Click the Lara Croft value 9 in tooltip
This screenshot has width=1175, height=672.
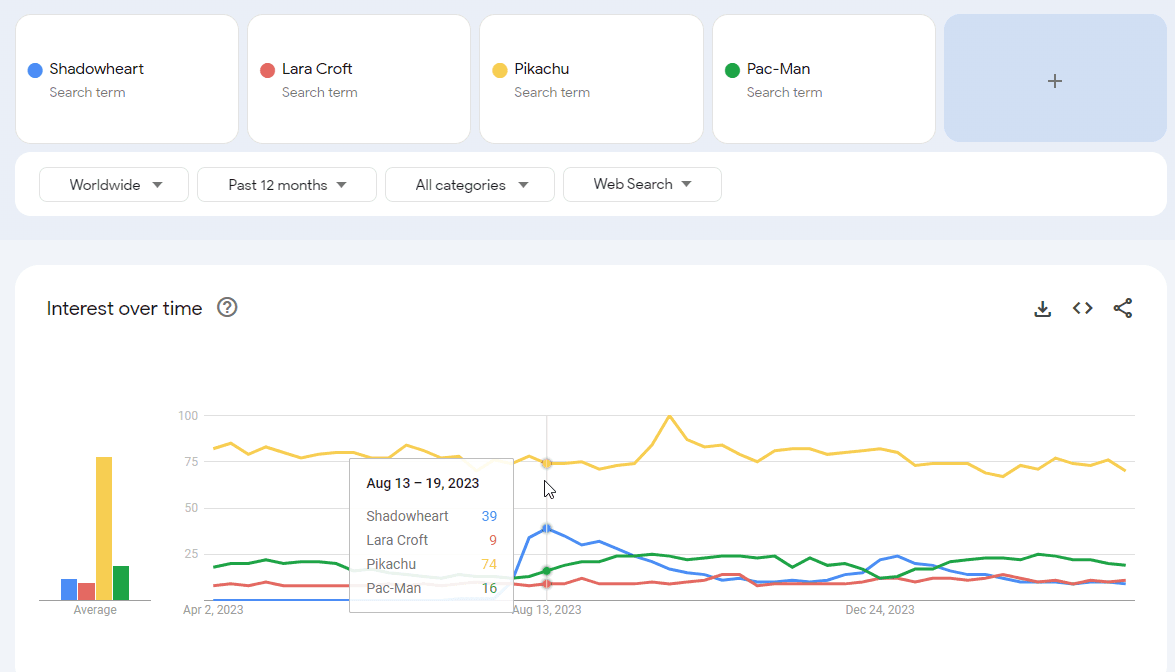493,540
